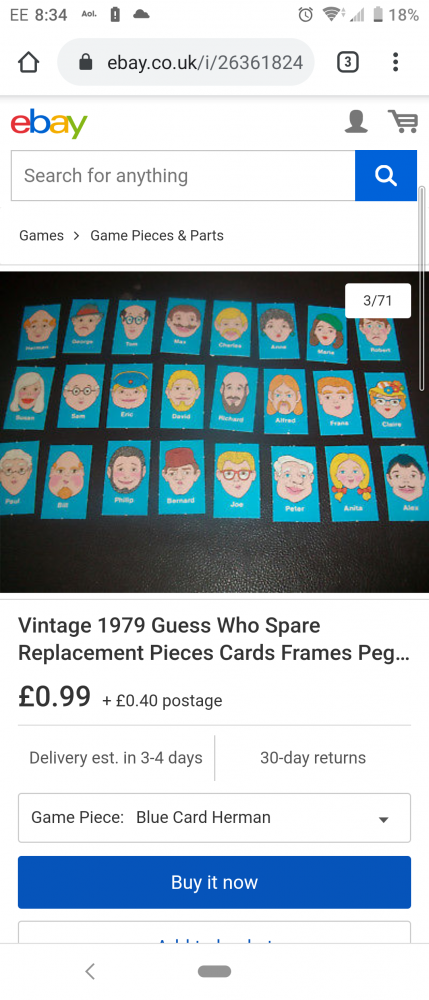Tap the Android home pill
The width and height of the screenshot is (429, 1000).
pos(214,971)
